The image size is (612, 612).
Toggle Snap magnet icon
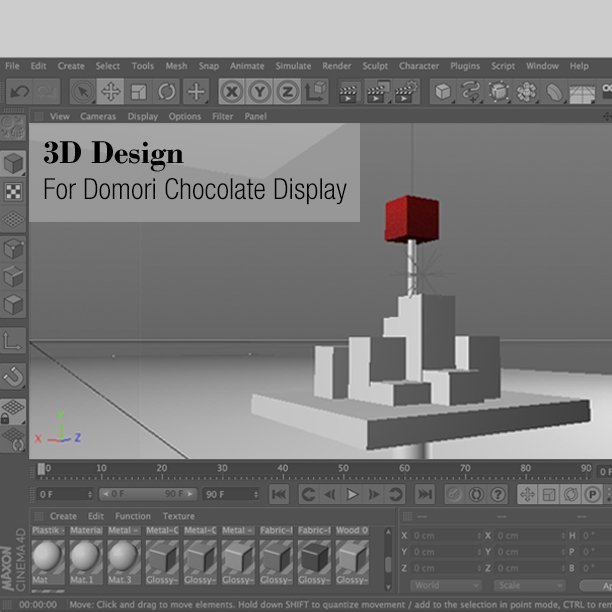click(x=13, y=376)
